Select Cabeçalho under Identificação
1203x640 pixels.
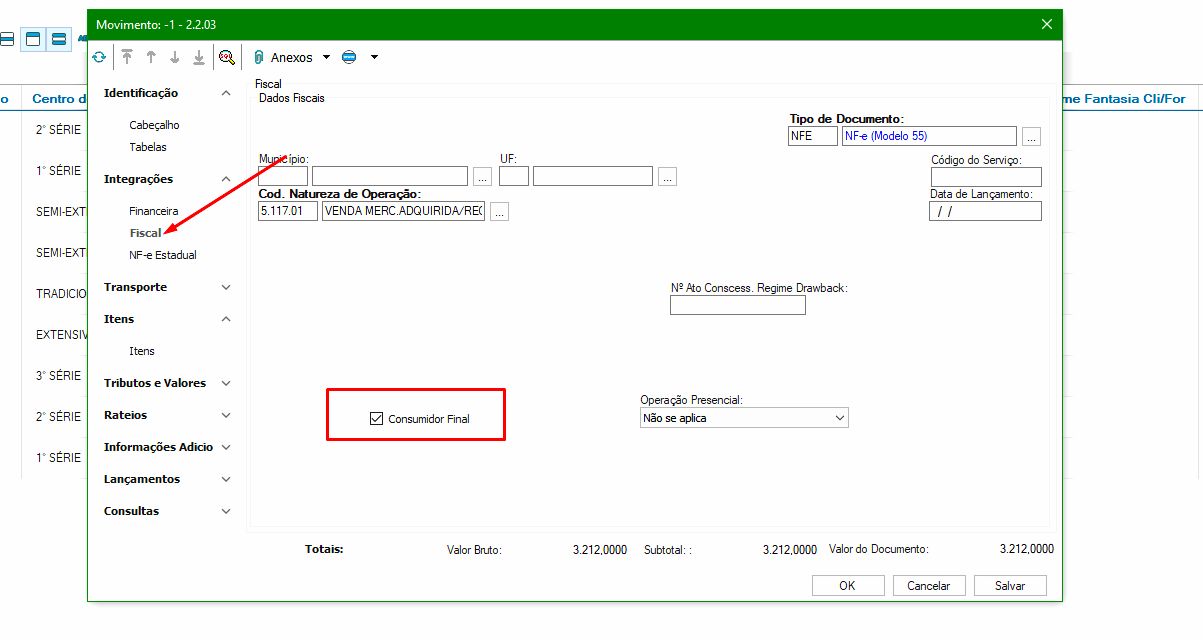click(154, 125)
